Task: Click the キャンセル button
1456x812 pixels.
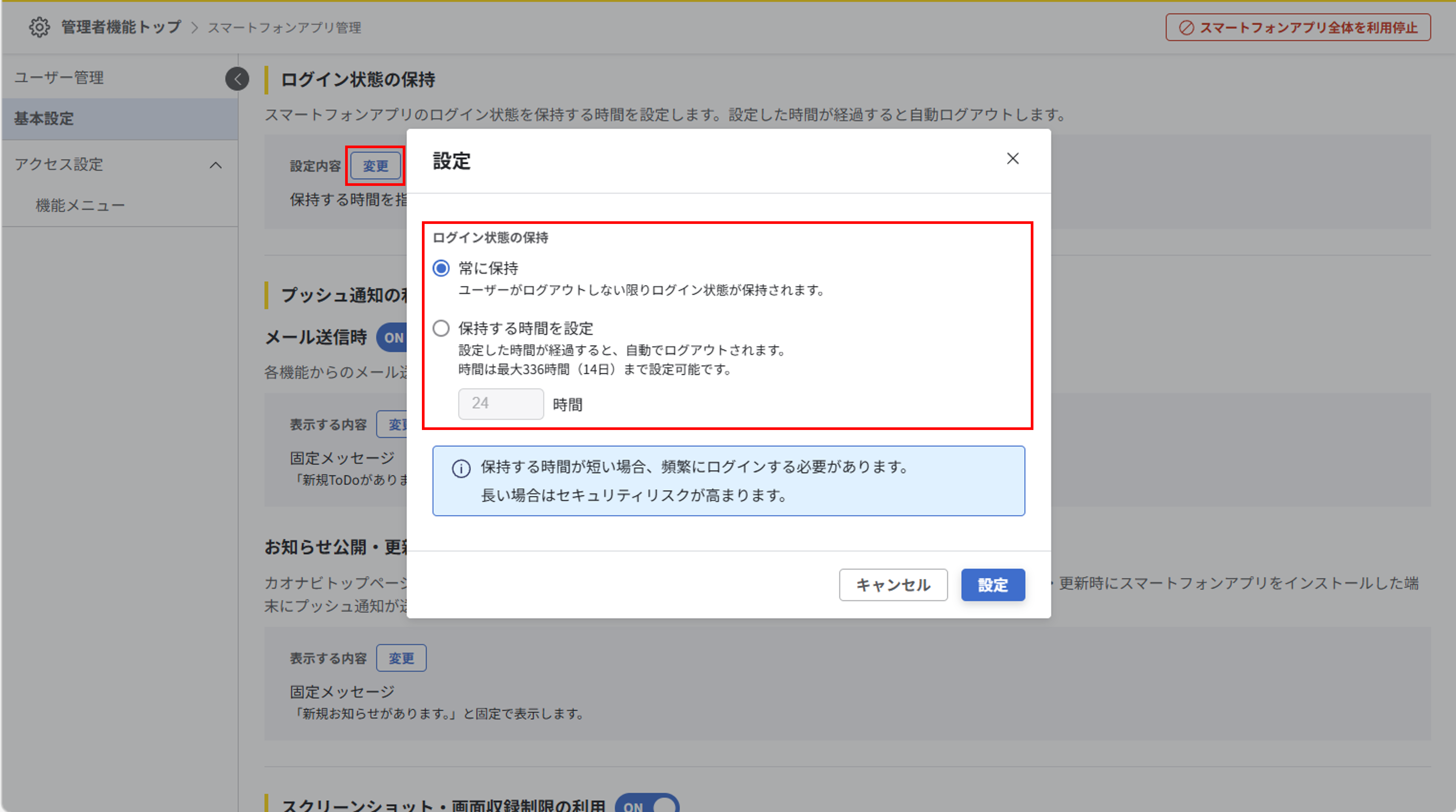Action: click(x=892, y=585)
